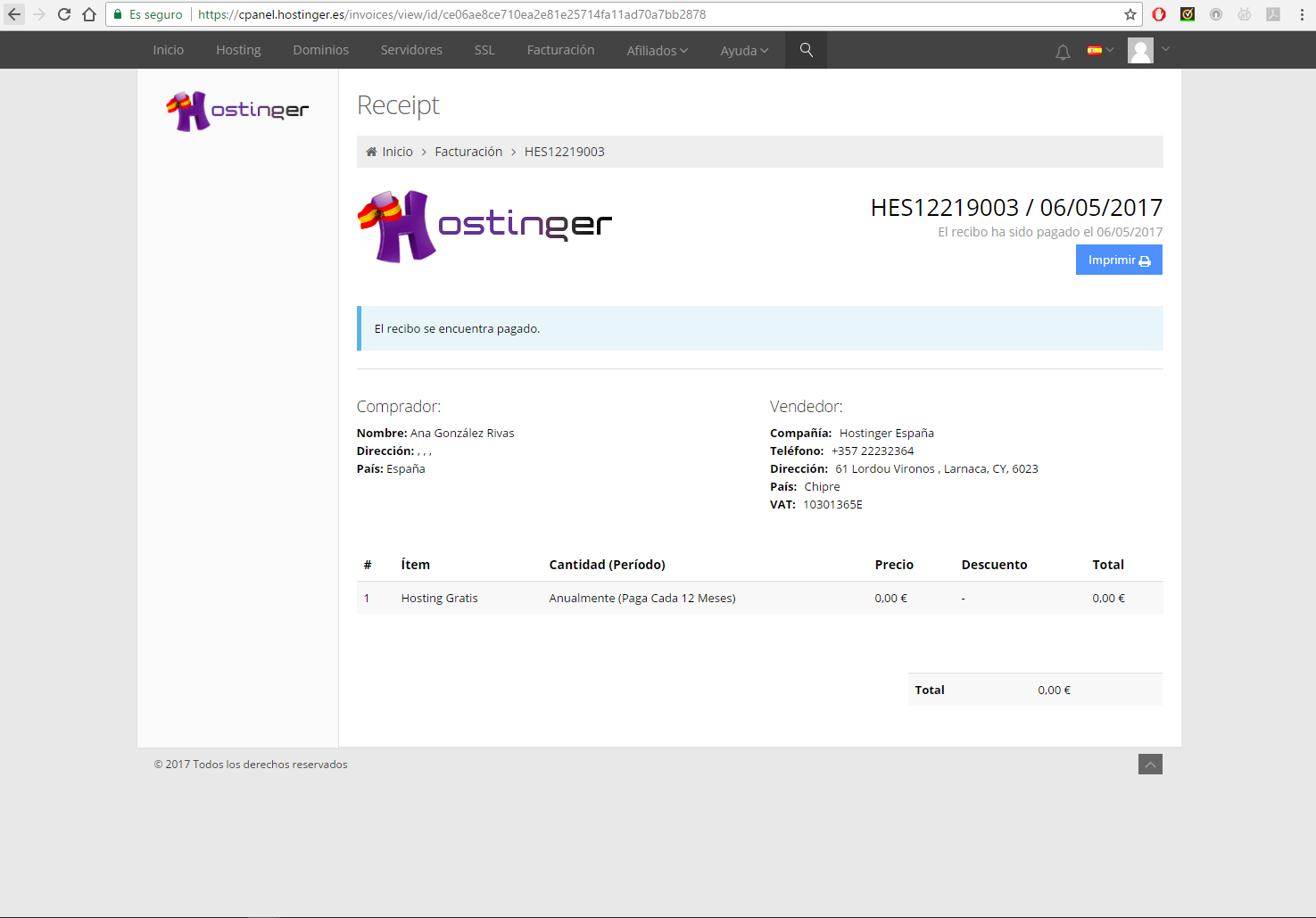This screenshot has height=918, width=1316.
Task: Open the Hosting menu item
Action: 238,50
